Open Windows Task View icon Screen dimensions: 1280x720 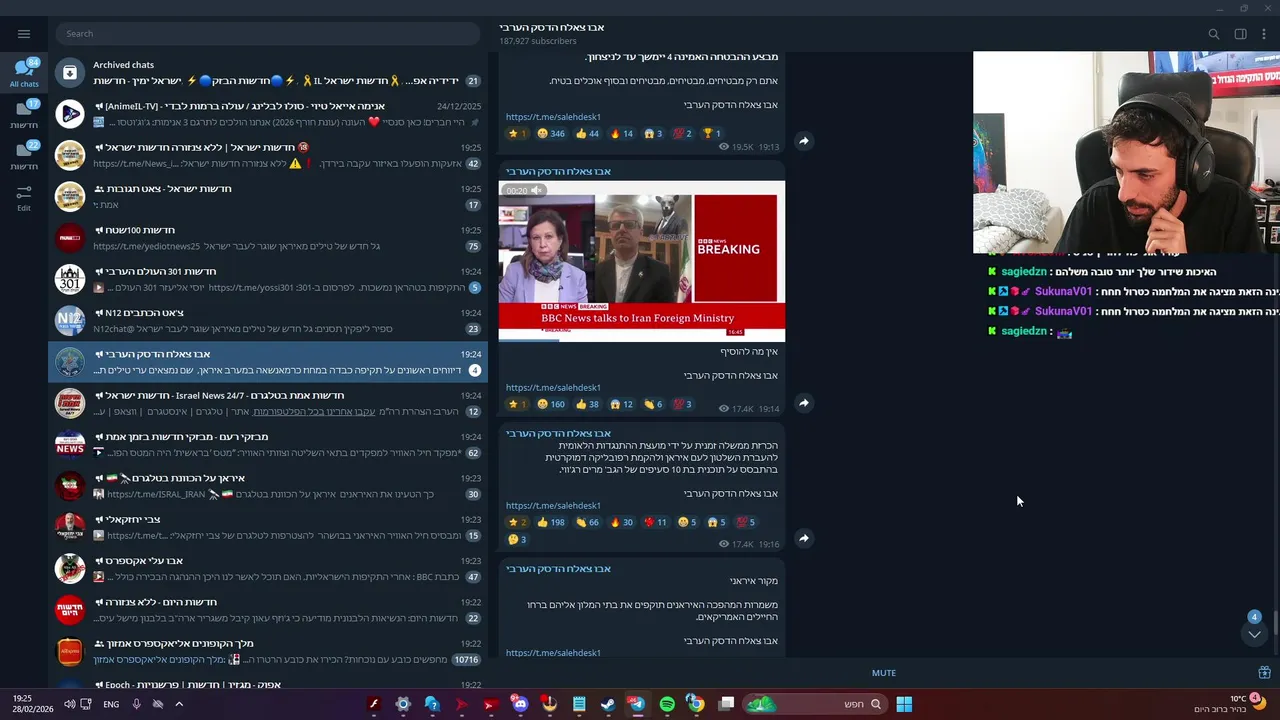726,704
